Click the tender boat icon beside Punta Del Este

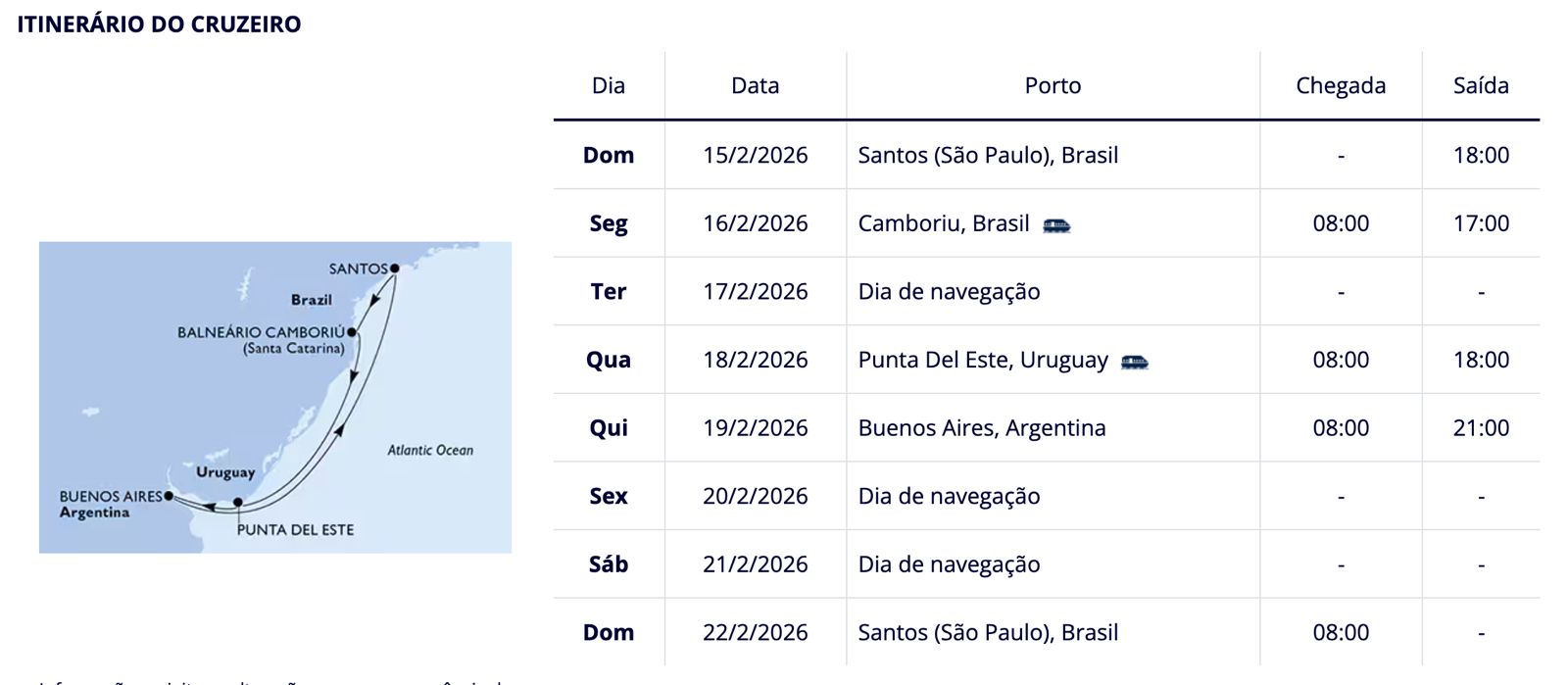(1134, 362)
